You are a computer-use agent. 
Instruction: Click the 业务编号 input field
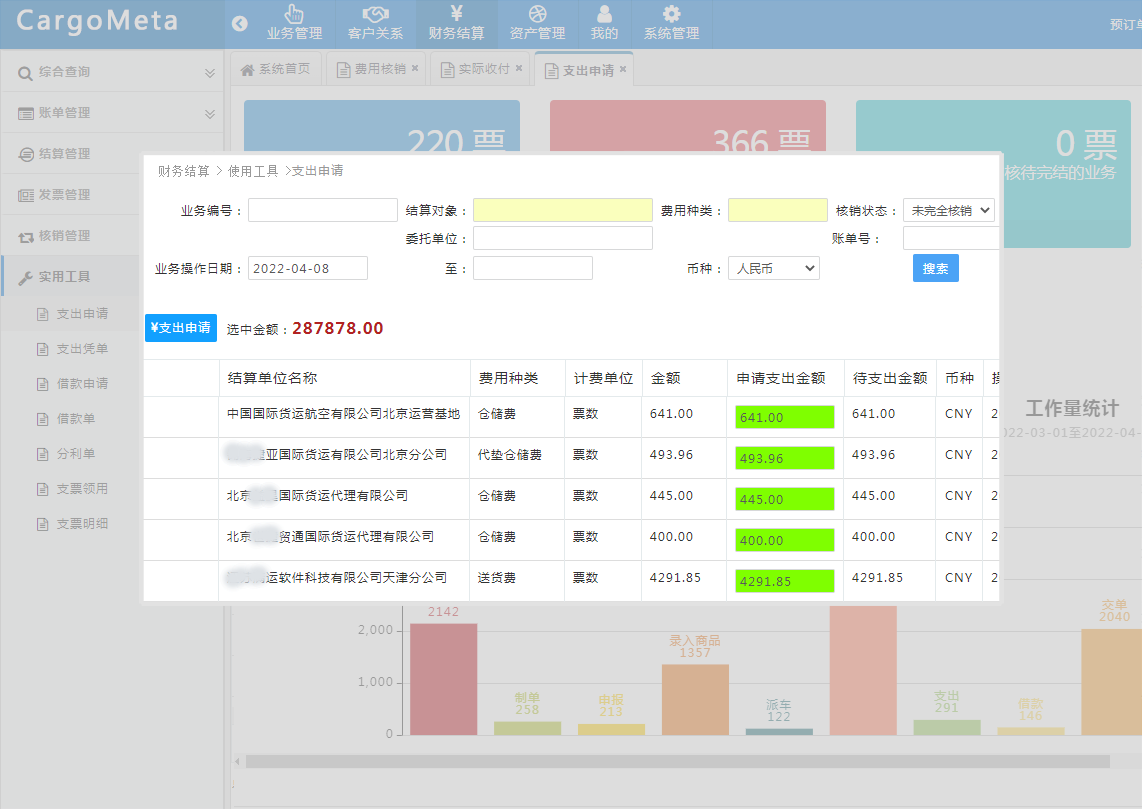pos(323,210)
